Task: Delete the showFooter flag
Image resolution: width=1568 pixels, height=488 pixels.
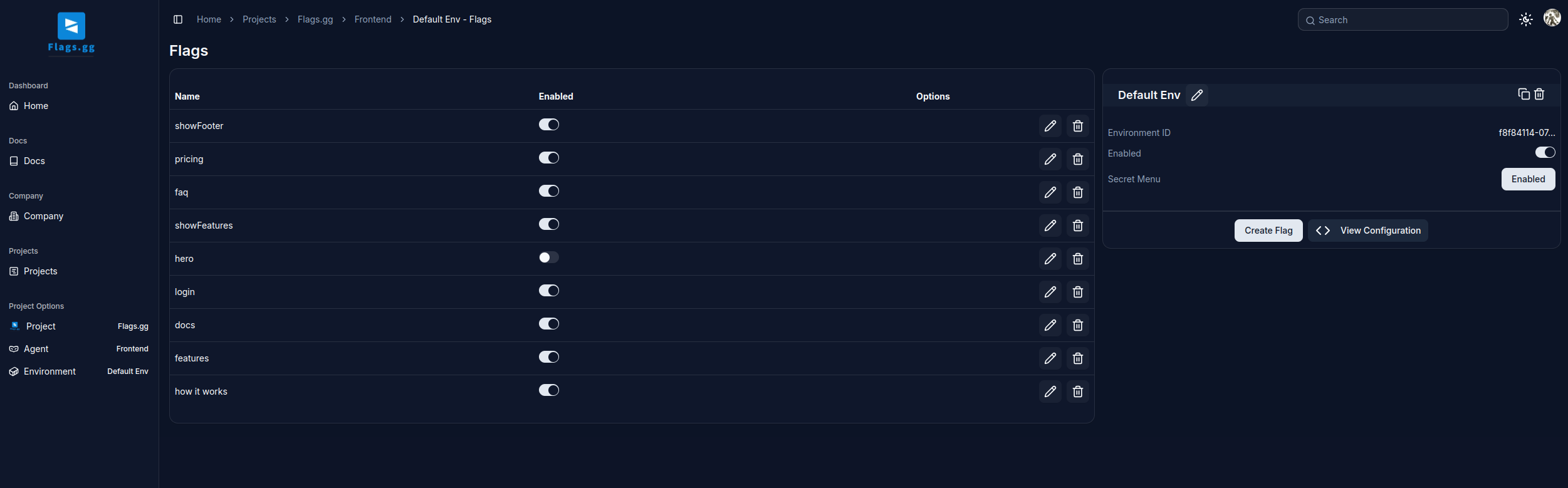Action: pyautogui.click(x=1078, y=126)
